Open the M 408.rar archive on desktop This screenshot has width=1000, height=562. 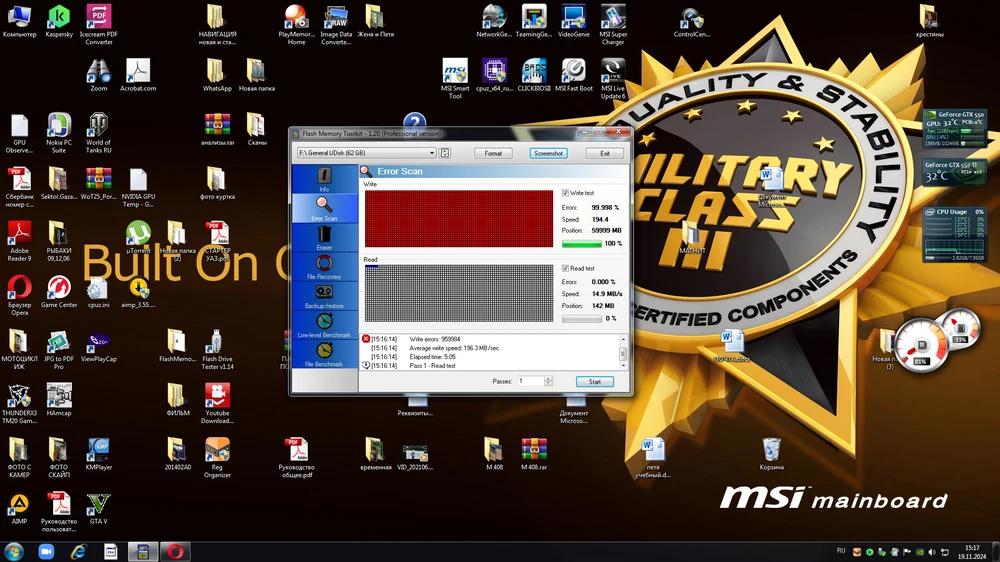tap(534, 454)
